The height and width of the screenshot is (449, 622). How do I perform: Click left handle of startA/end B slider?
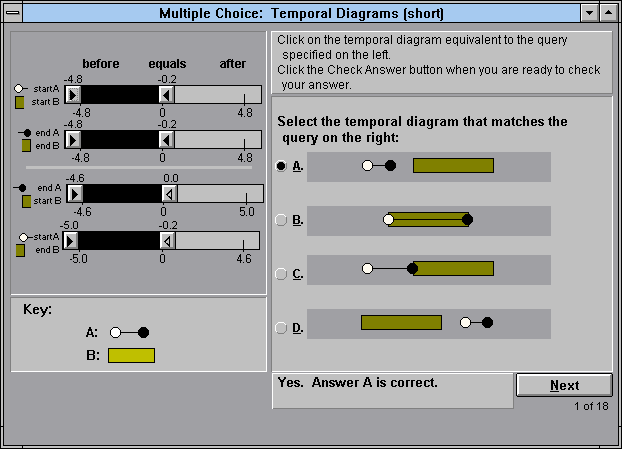click(71, 241)
